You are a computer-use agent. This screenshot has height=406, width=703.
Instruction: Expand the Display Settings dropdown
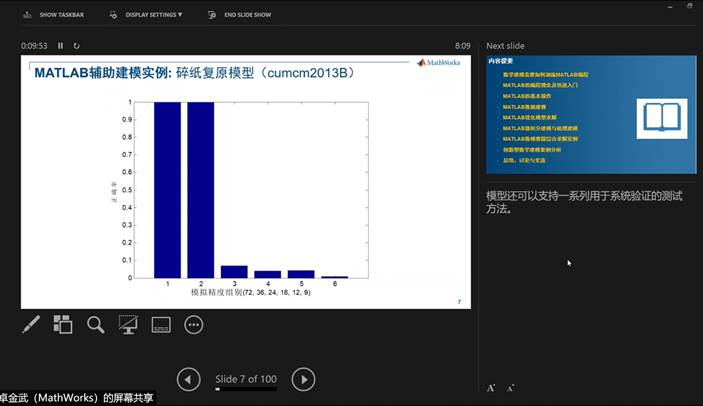tap(153, 15)
